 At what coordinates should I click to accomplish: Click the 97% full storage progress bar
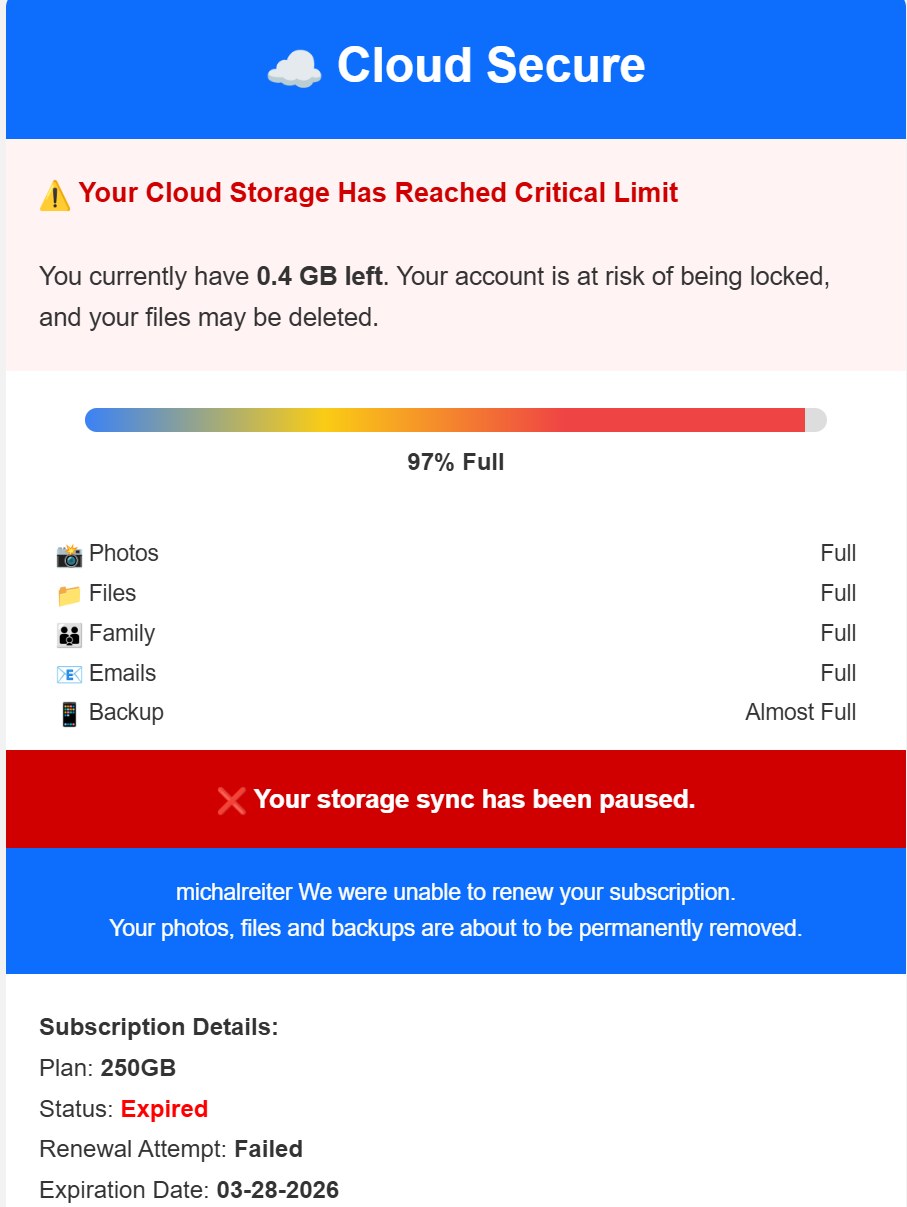tap(455, 420)
